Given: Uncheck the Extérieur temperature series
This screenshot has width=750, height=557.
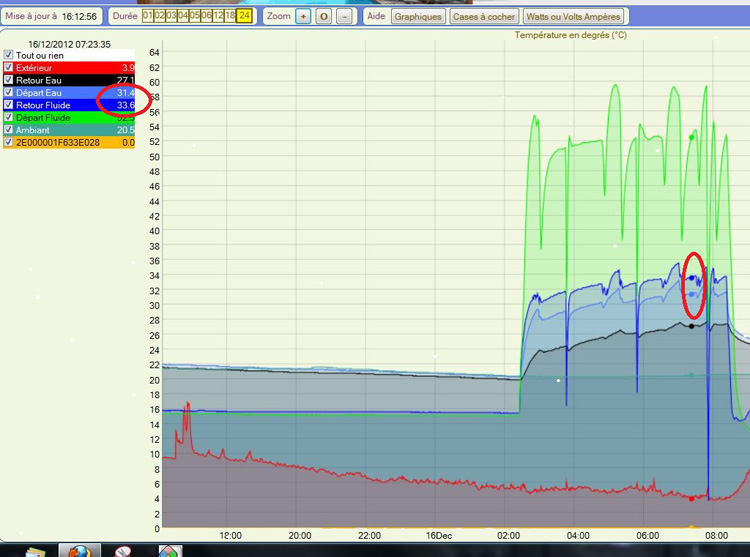Looking at the screenshot, I should click(x=9, y=67).
